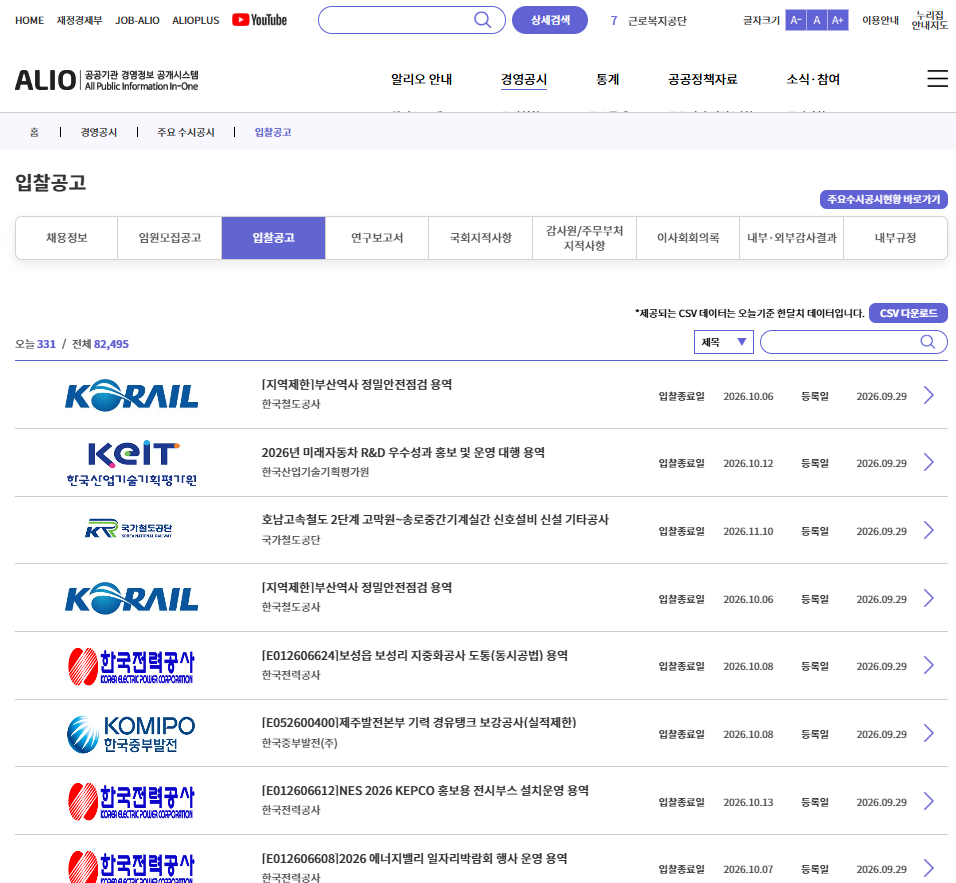Open arrow for 호남고속철도 2단계 row
The height and width of the screenshot is (883, 956).
pos(929,530)
